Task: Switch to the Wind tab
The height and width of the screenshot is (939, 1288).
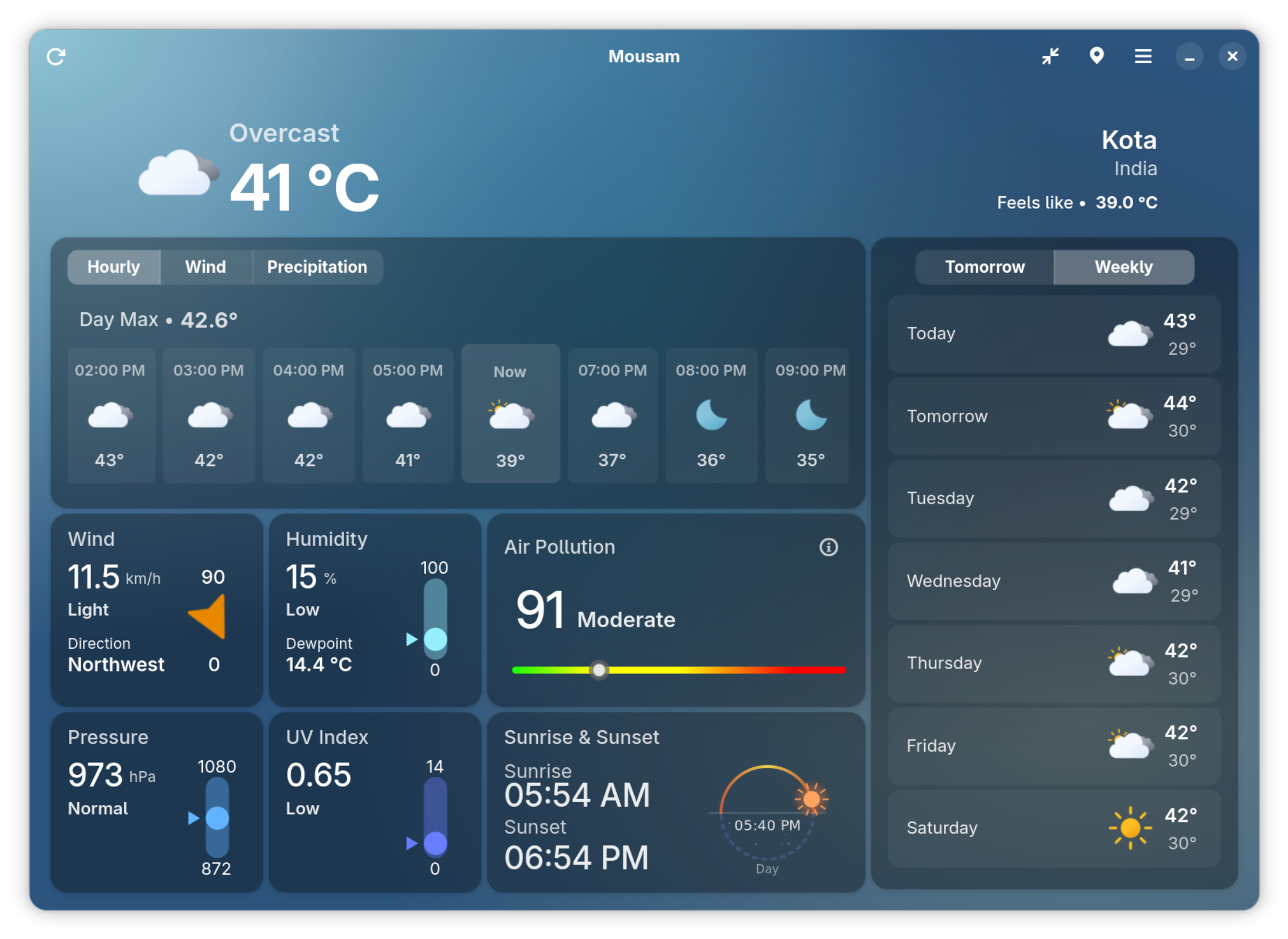Action: coord(205,267)
